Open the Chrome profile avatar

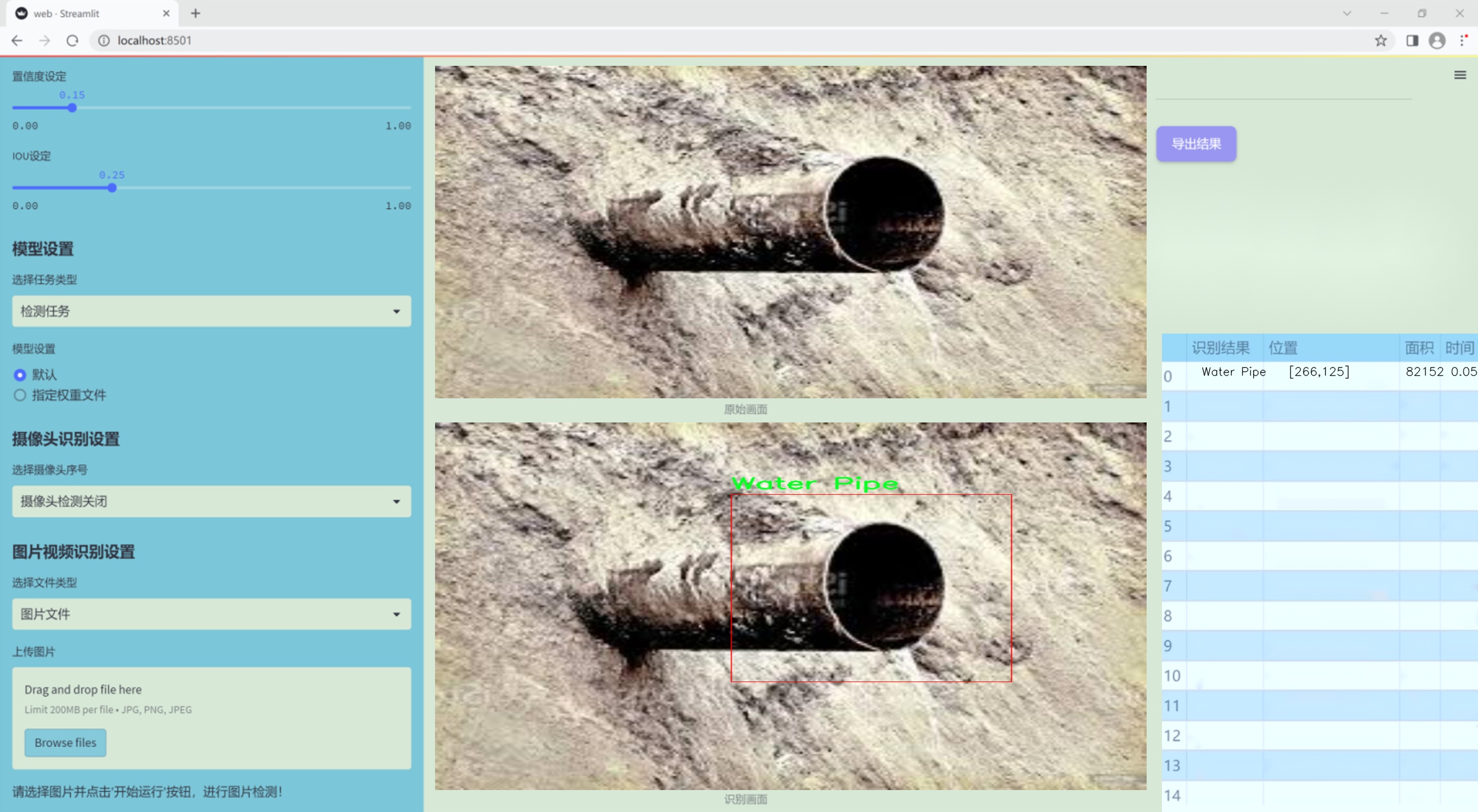(1437, 41)
